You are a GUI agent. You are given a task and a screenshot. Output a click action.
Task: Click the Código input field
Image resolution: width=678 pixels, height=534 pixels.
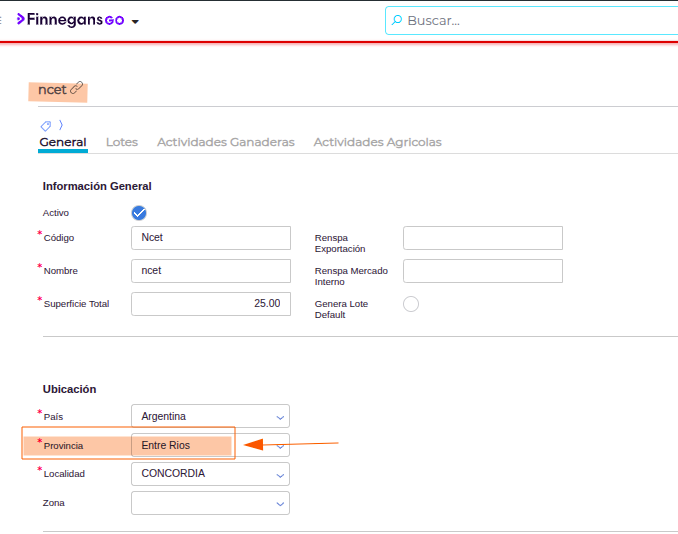210,238
